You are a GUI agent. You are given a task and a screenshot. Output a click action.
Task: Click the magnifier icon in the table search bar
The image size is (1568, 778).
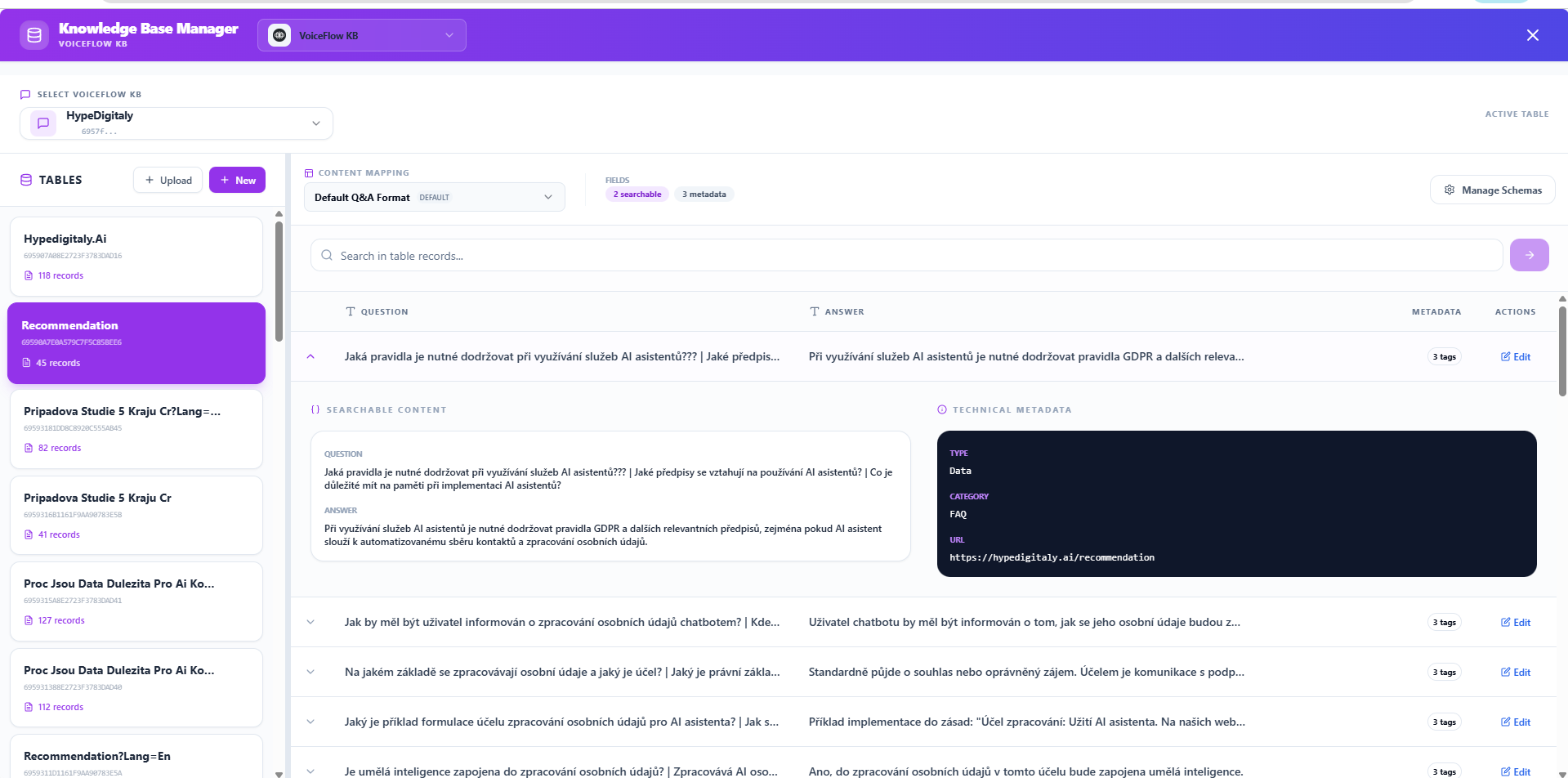pos(326,255)
